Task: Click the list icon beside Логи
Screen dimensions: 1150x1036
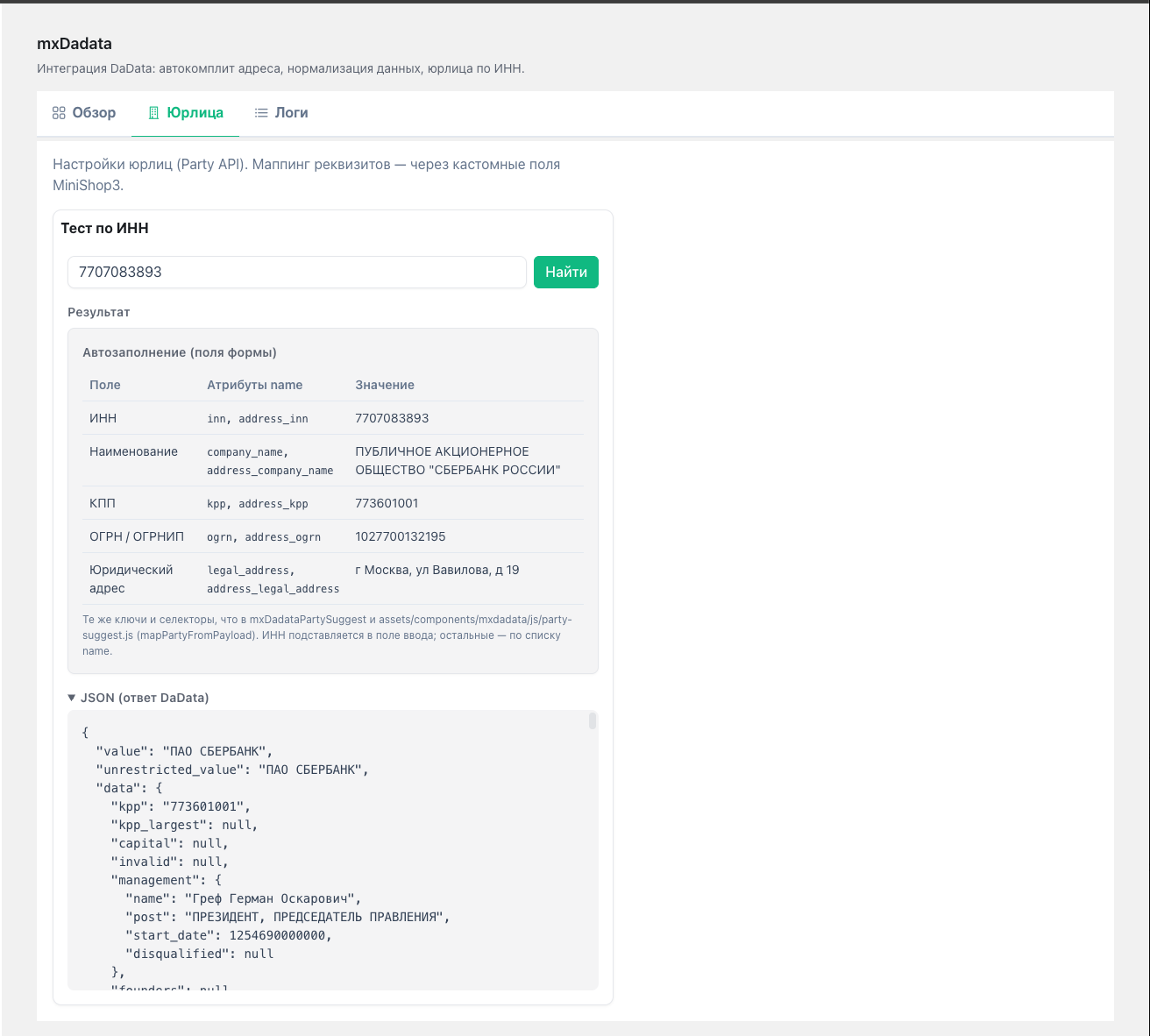Action: [x=261, y=113]
